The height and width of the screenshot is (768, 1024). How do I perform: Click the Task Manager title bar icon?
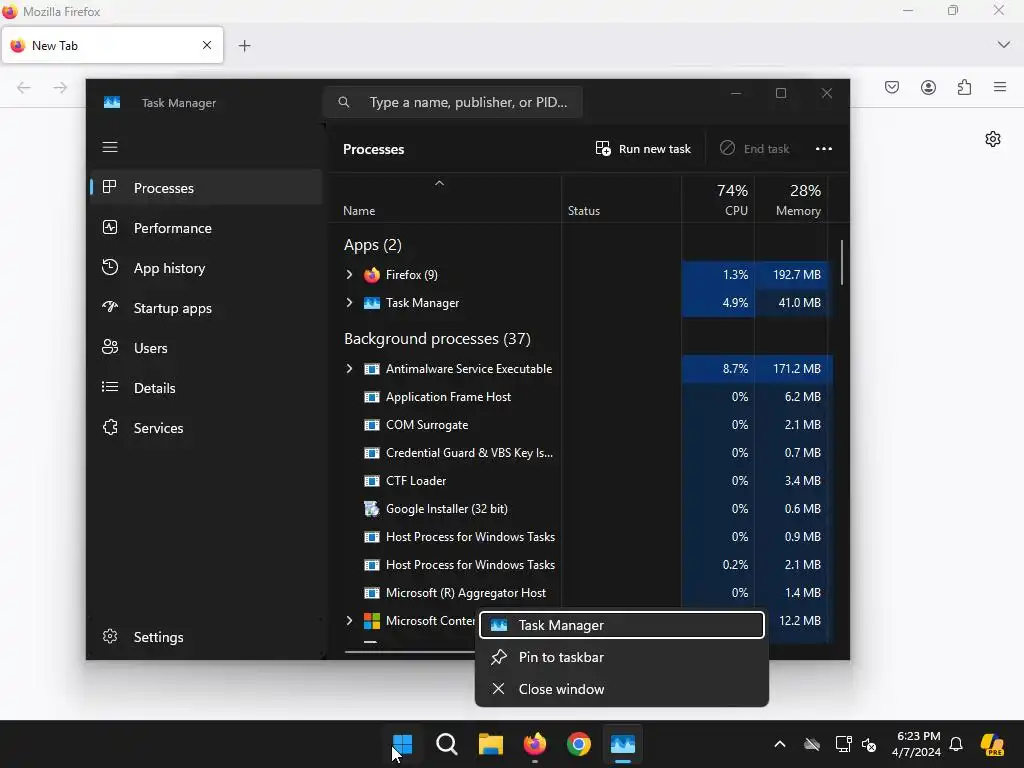(112, 103)
